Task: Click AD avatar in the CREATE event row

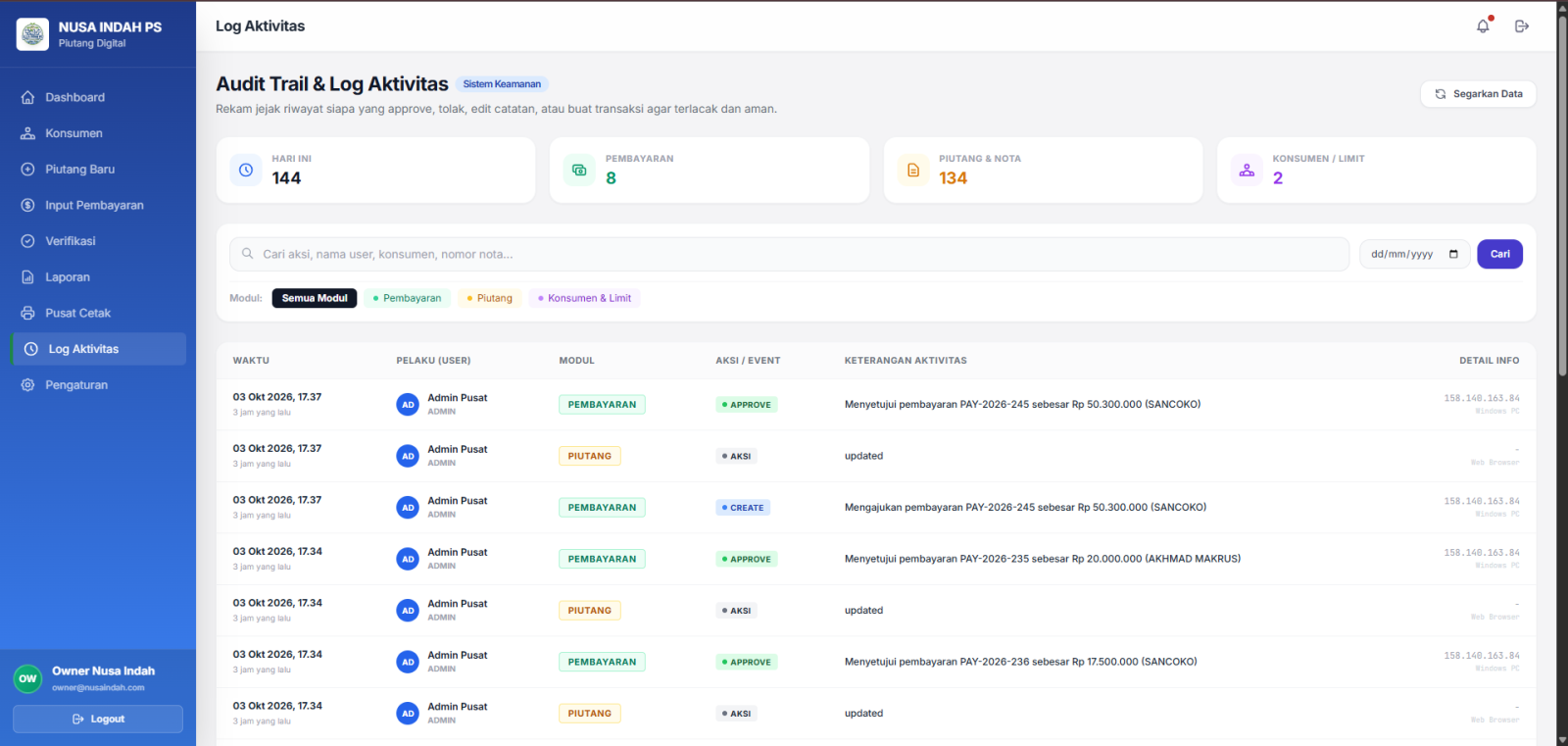Action: click(x=408, y=508)
